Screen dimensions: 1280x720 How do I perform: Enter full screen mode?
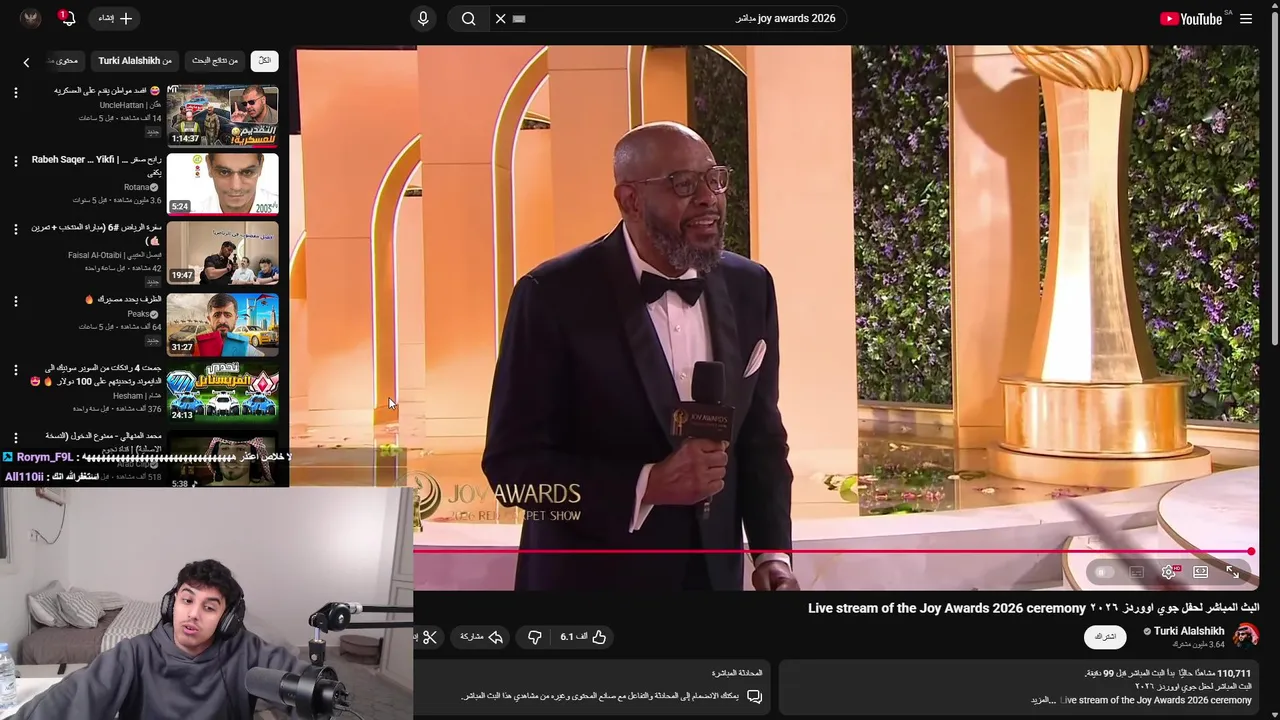click(x=1232, y=572)
